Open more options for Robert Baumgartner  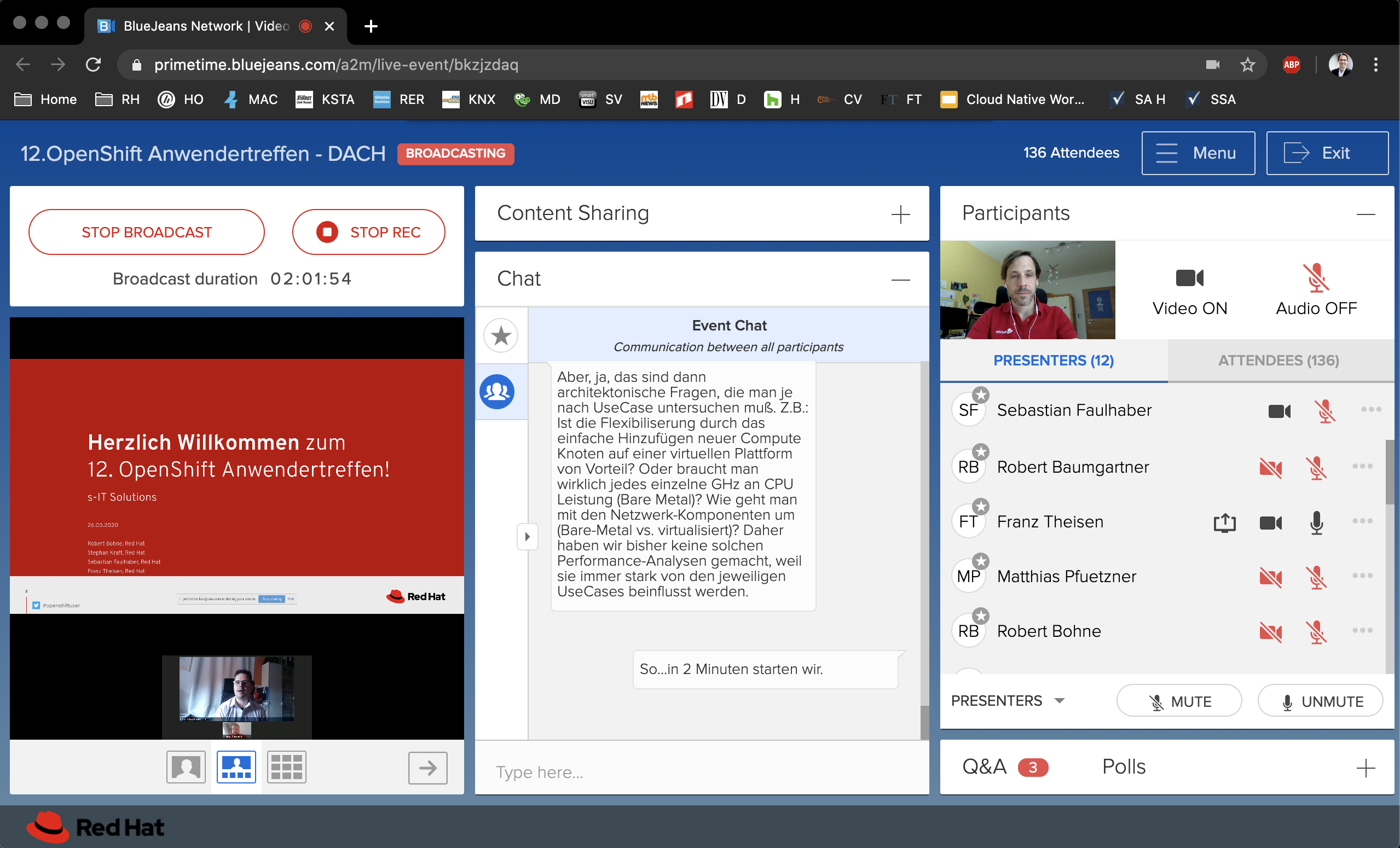1362,466
